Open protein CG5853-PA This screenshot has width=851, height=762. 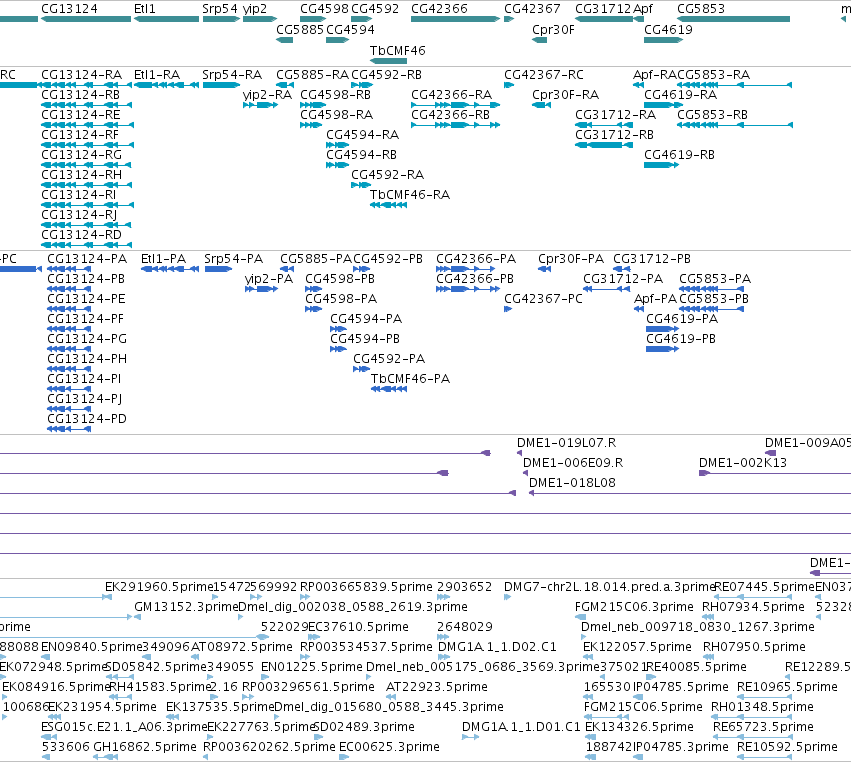pyautogui.click(x=715, y=279)
